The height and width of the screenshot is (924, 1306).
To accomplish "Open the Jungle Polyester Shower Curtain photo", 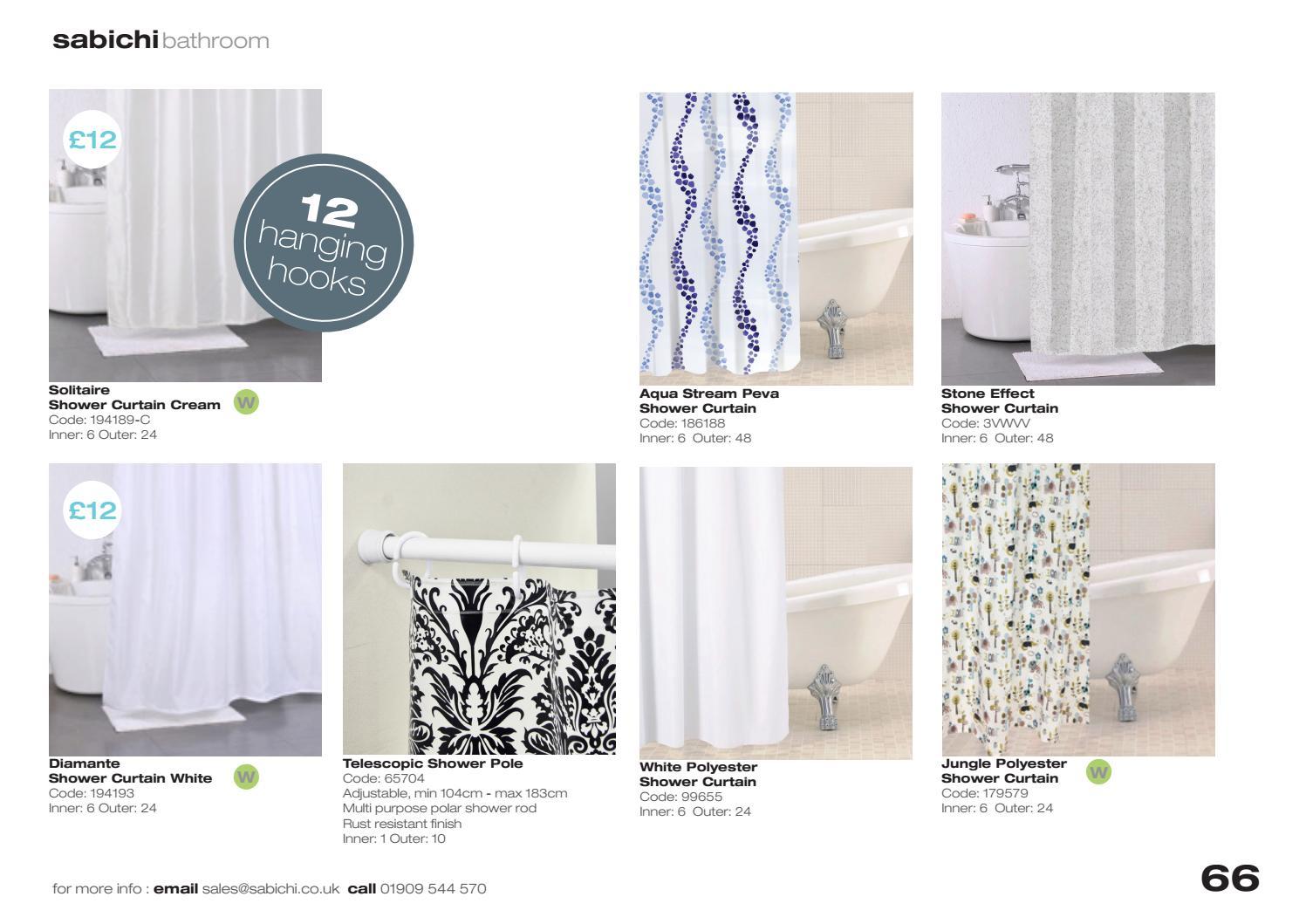I will point(1078,610).
